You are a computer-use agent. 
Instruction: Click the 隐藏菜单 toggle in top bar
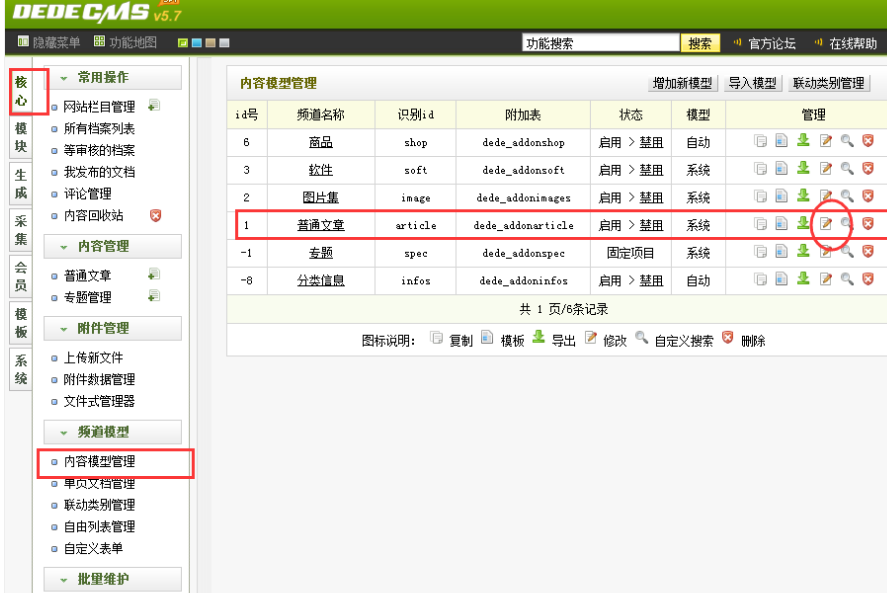tap(49, 42)
